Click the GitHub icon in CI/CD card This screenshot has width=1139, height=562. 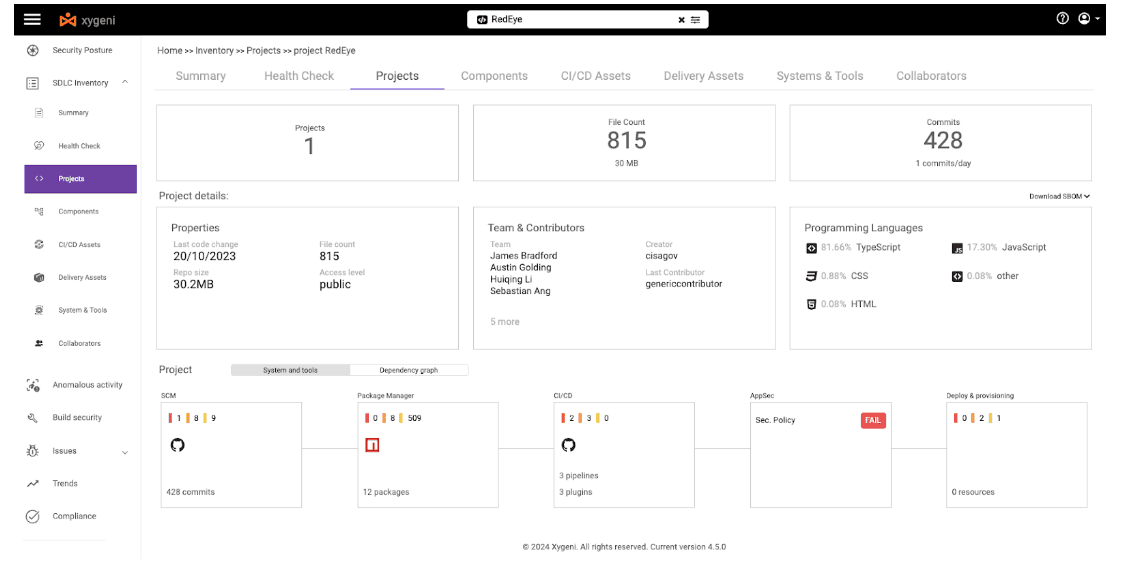pyautogui.click(x=569, y=445)
